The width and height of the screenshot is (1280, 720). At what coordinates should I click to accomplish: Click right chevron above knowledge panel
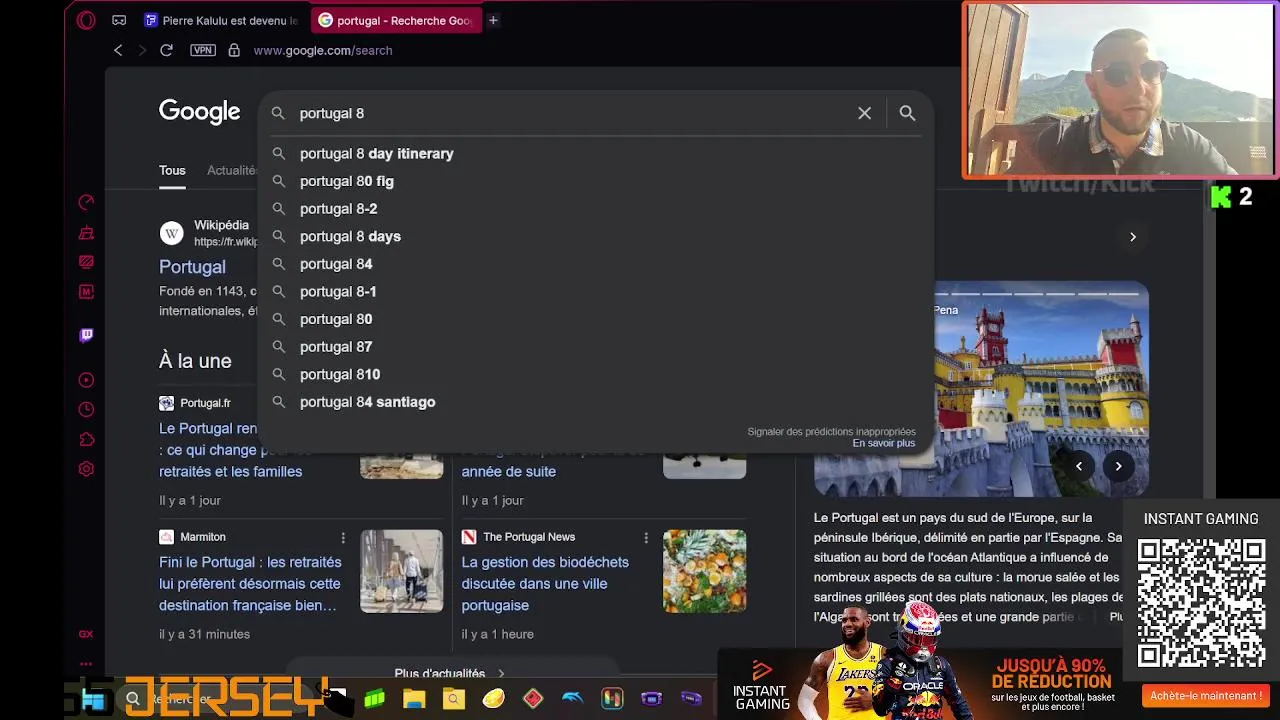[x=1133, y=237]
